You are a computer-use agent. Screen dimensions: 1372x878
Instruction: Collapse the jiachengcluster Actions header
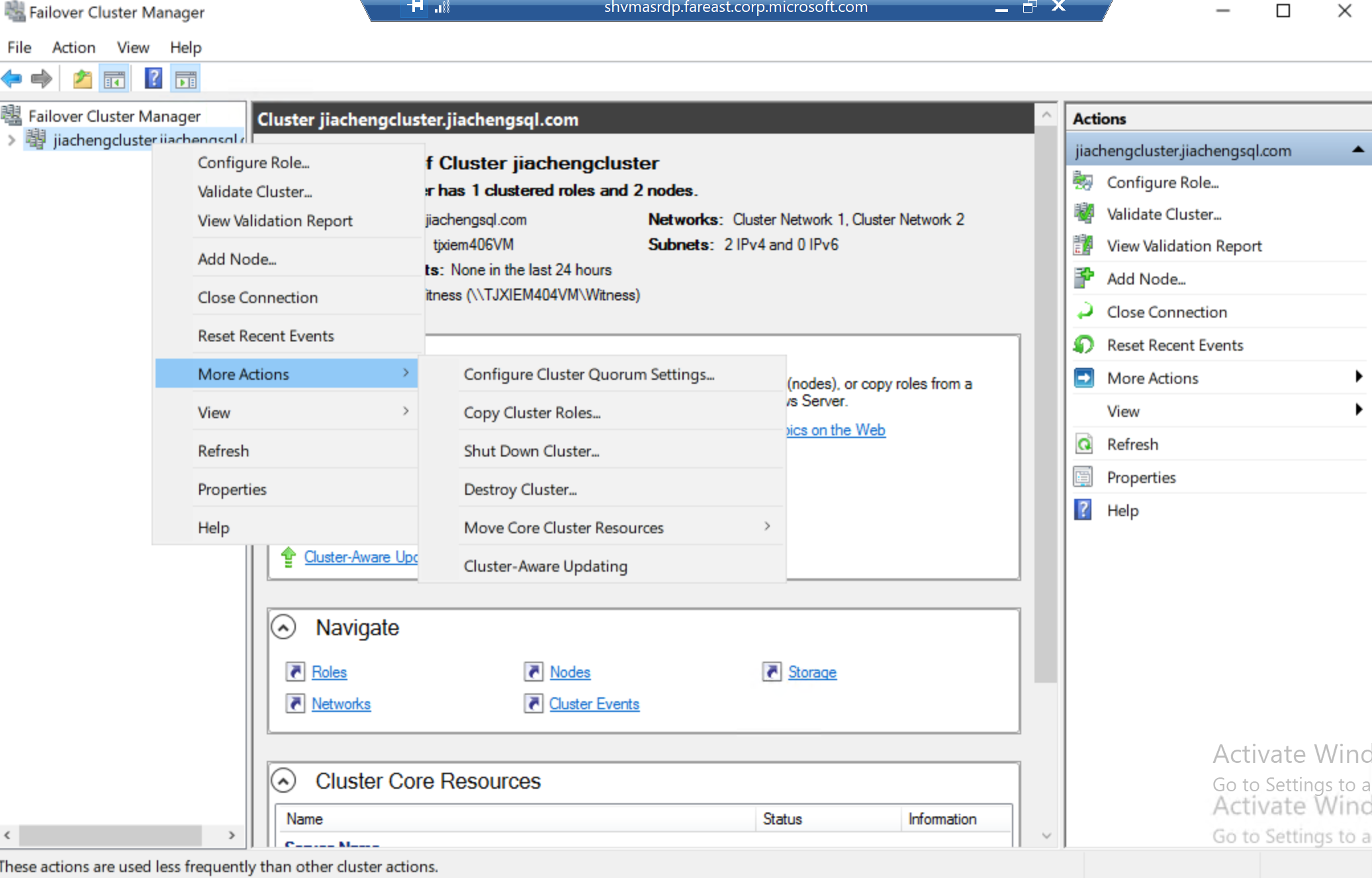coord(1357,150)
